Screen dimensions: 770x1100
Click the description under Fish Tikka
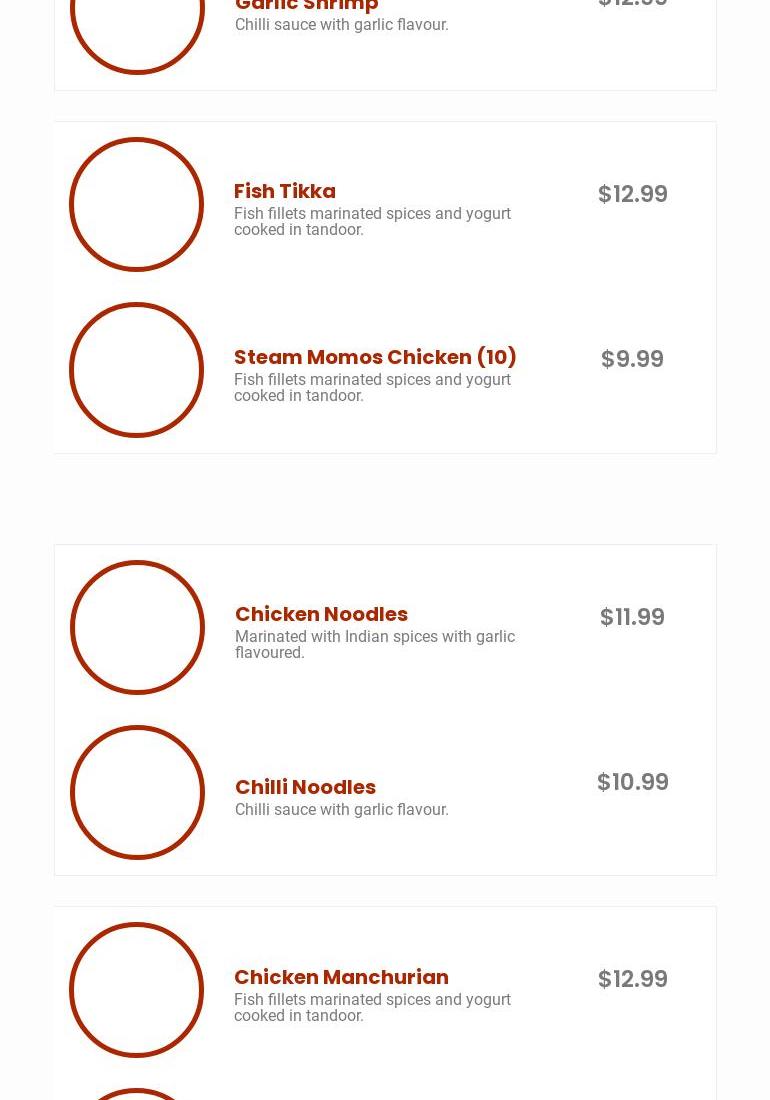[372, 221]
